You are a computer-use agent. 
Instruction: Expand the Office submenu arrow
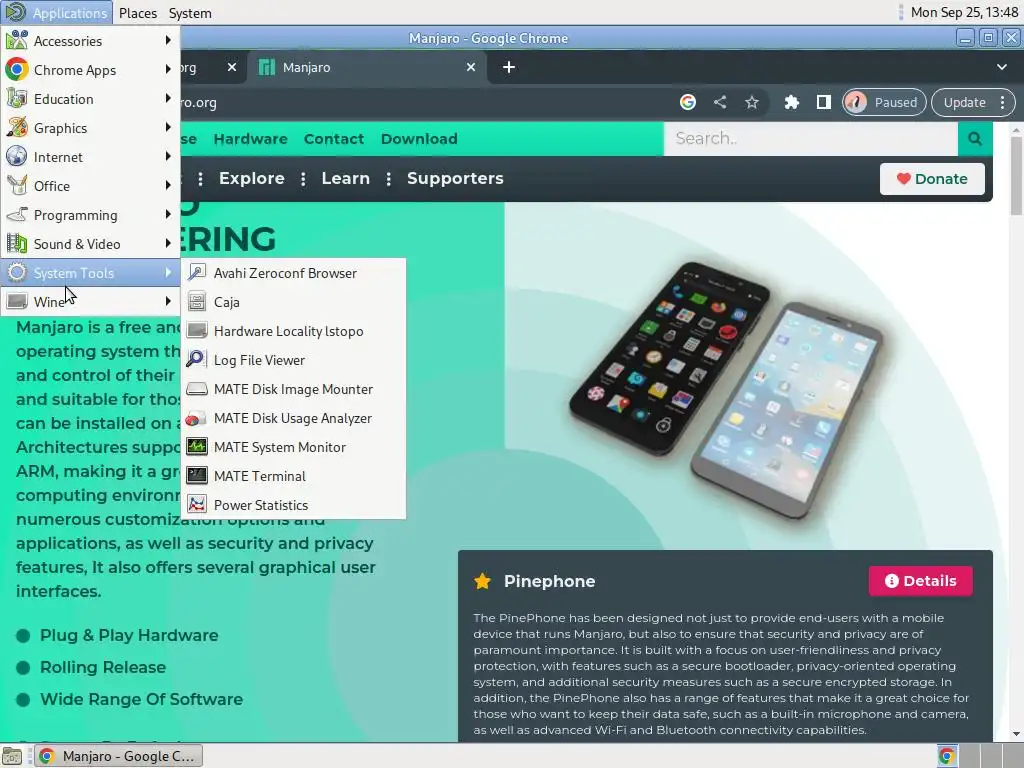168,185
